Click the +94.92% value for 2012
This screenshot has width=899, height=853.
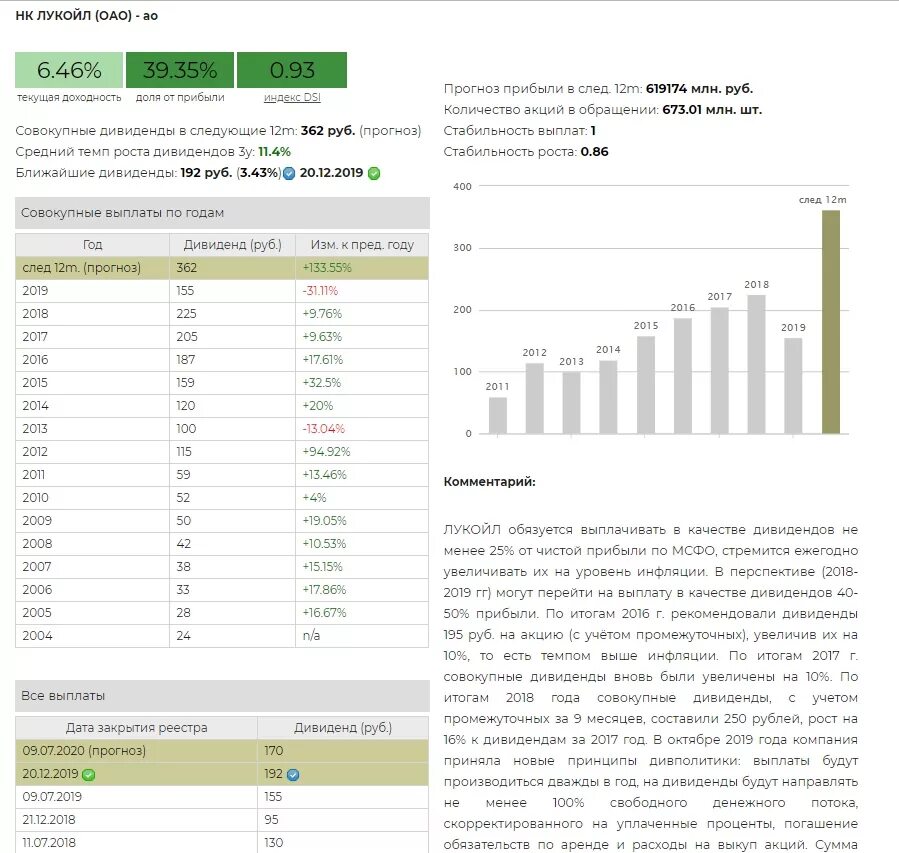click(326, 452)
